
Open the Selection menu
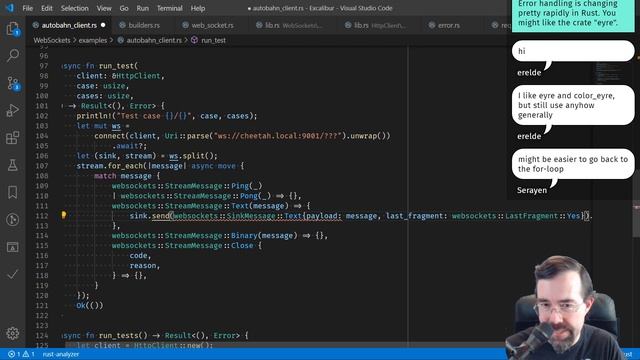(74, 8)
